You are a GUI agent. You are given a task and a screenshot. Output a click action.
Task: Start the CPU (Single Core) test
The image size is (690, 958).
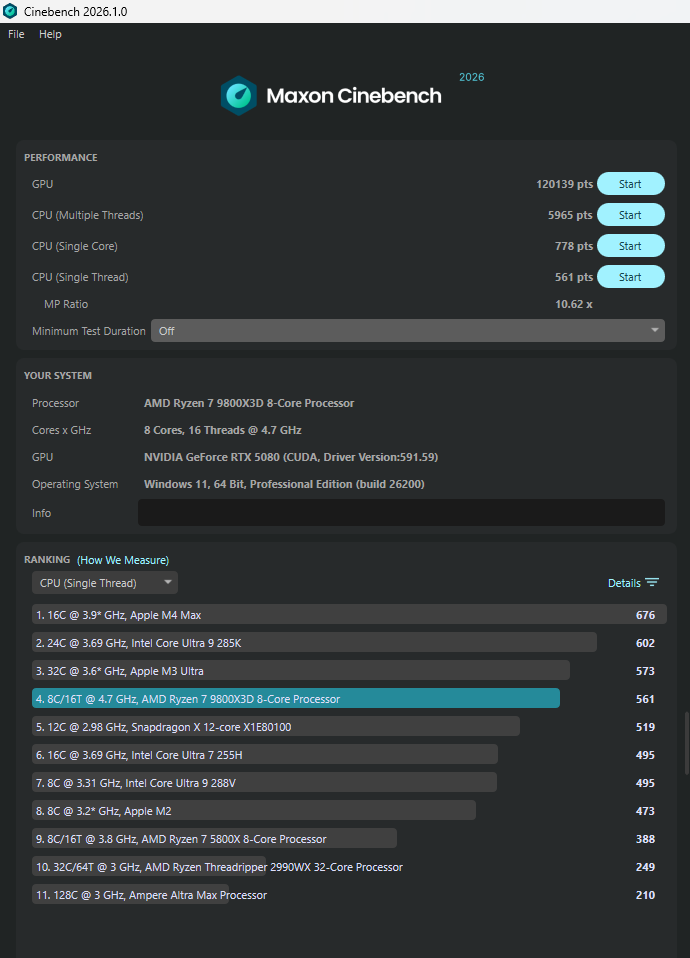coord(630,246)
